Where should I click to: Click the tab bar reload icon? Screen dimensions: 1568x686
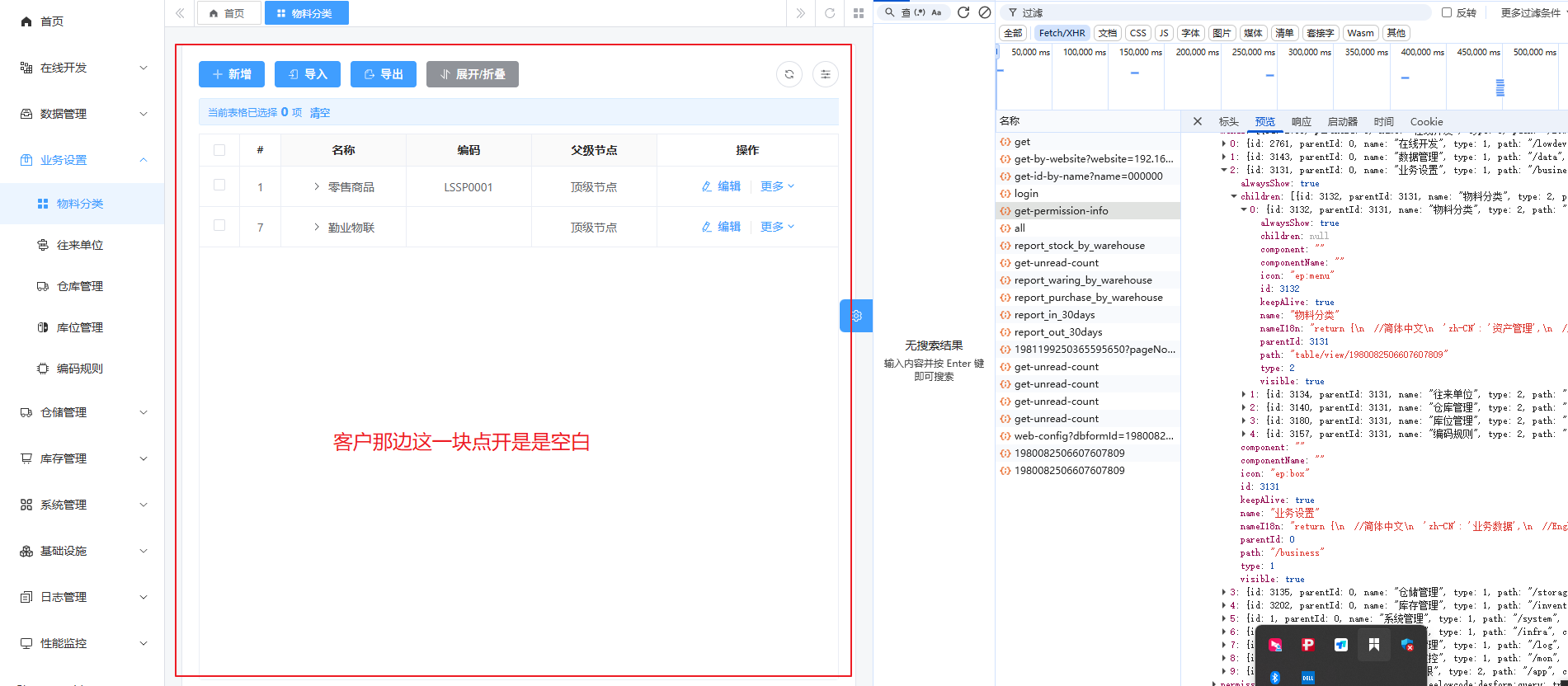tap(830, 13)
